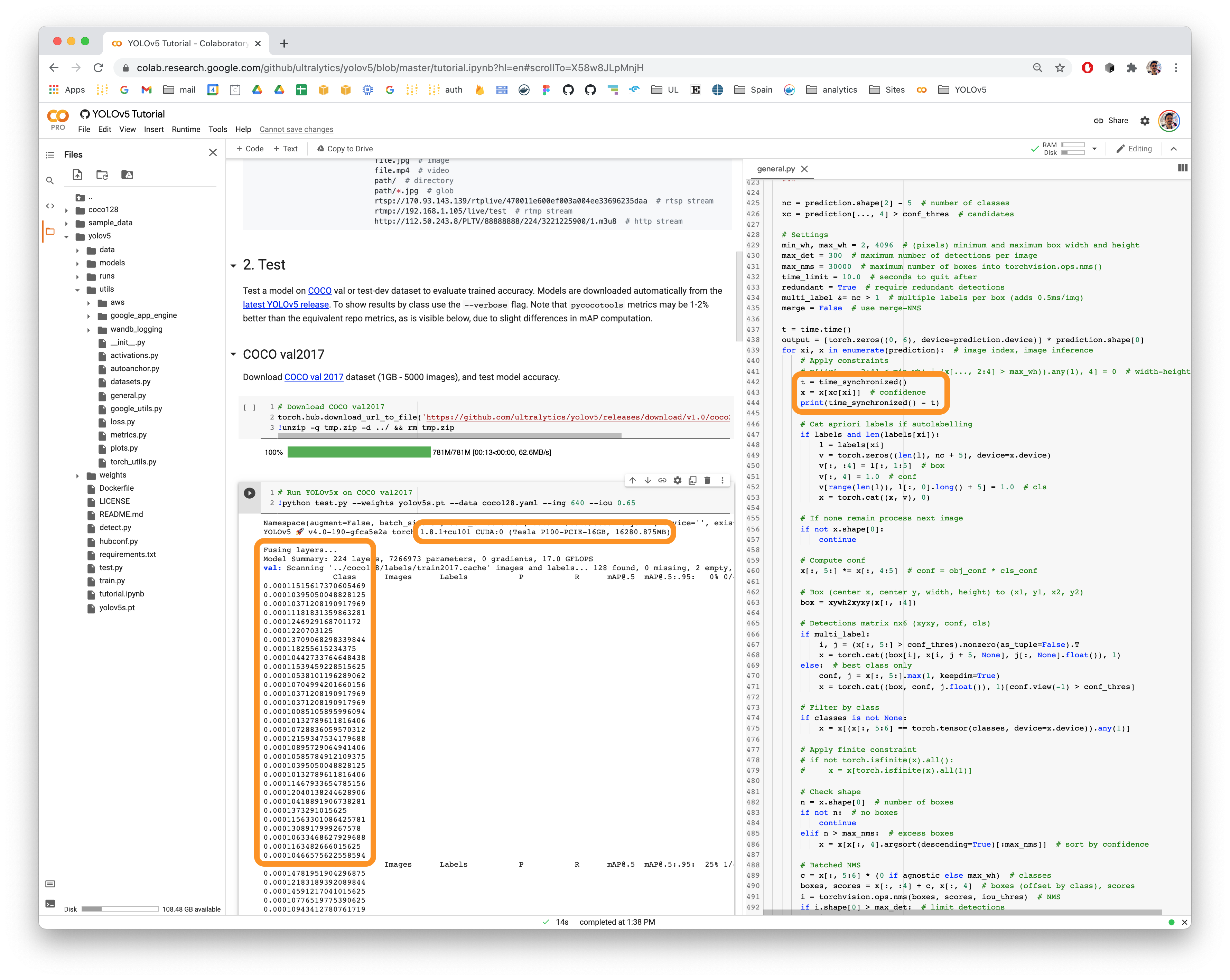
Task: Open the Edit menu
Action: point(104,130)
